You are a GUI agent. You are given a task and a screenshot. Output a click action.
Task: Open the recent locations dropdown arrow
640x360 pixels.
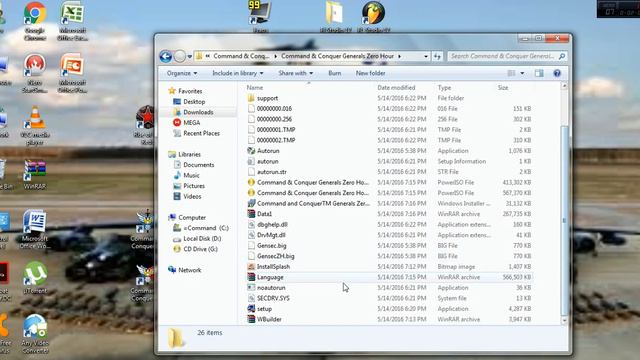point(190,56)
